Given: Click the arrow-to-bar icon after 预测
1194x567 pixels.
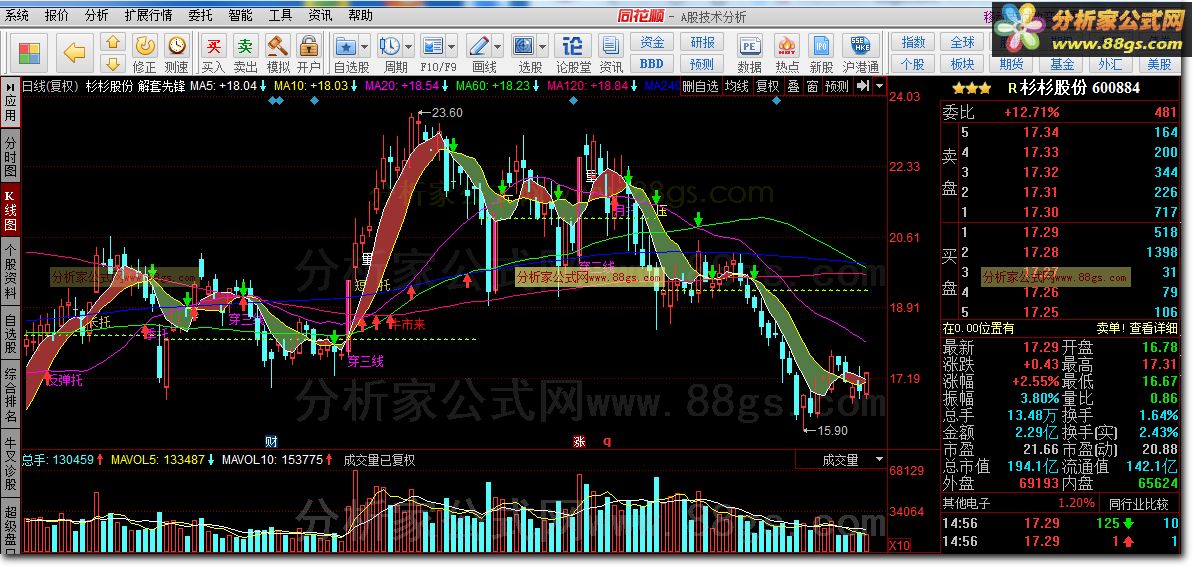Looking at the screenshot, I should (863, 86).
